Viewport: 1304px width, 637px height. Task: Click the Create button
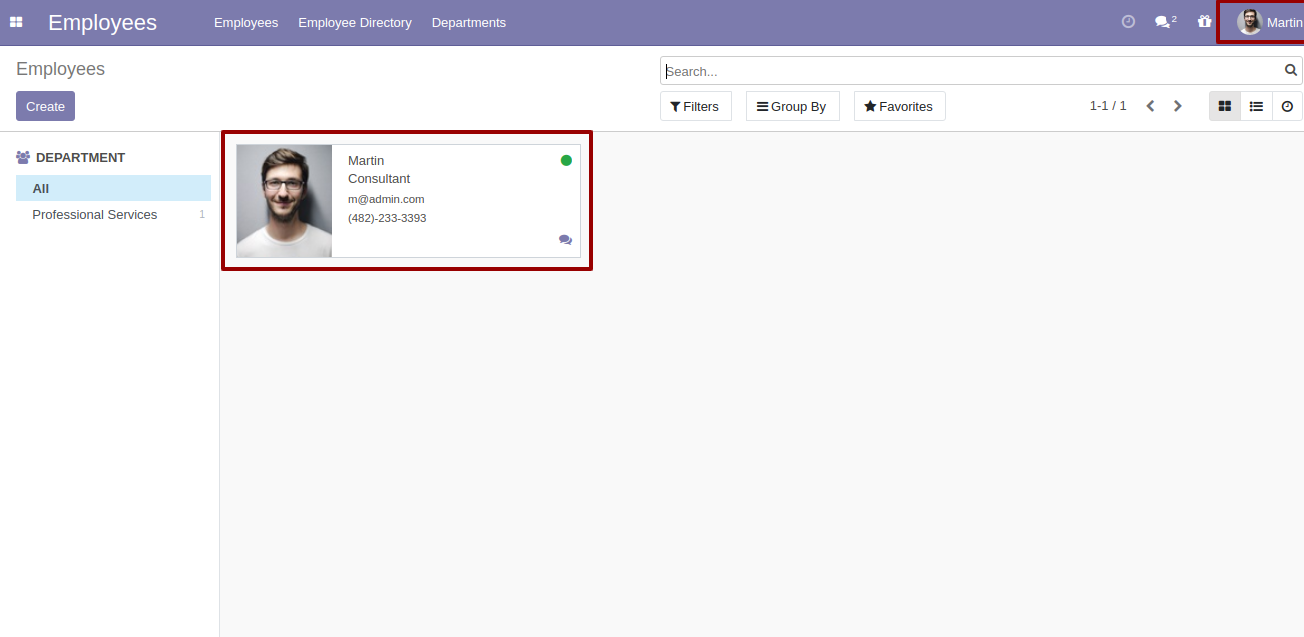coord(45,106)
